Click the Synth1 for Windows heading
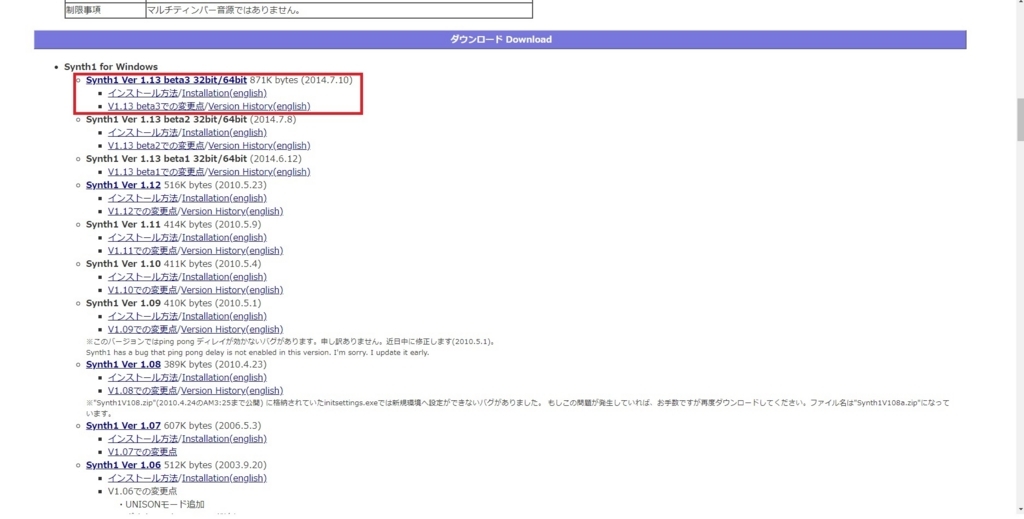 coord(110,67)
